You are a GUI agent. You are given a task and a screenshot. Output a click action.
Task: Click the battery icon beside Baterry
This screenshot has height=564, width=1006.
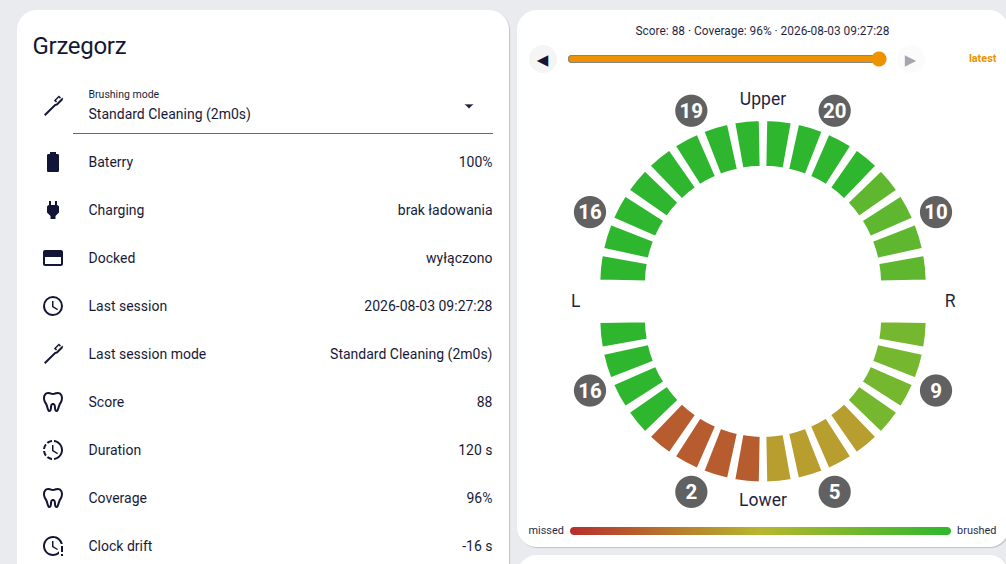53,162
